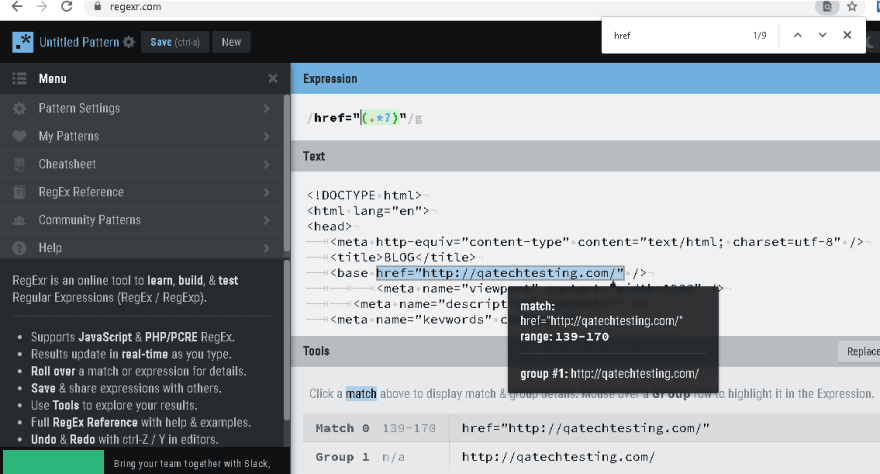Select the Match 0 result row
Image resolution: width=880 pixels, height=474 pixels.
click(x=592, y=428)
